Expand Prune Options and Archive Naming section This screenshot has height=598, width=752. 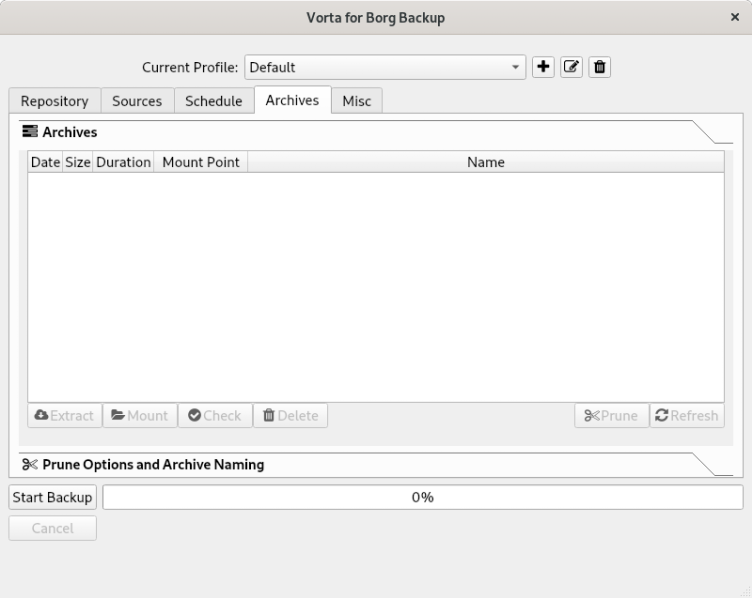click(x=153, y=465)
